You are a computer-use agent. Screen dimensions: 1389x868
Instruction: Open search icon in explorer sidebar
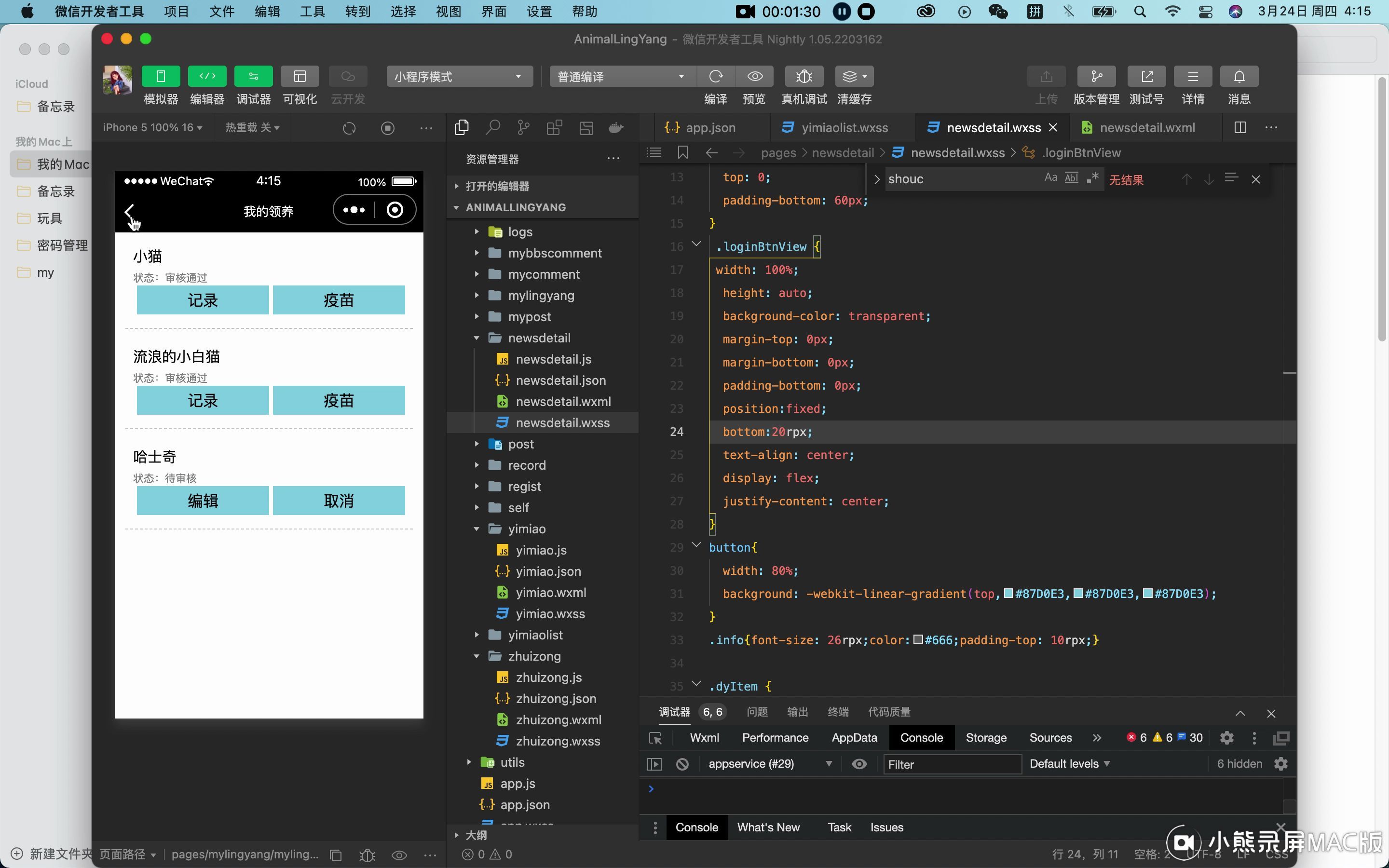(492, 127)
